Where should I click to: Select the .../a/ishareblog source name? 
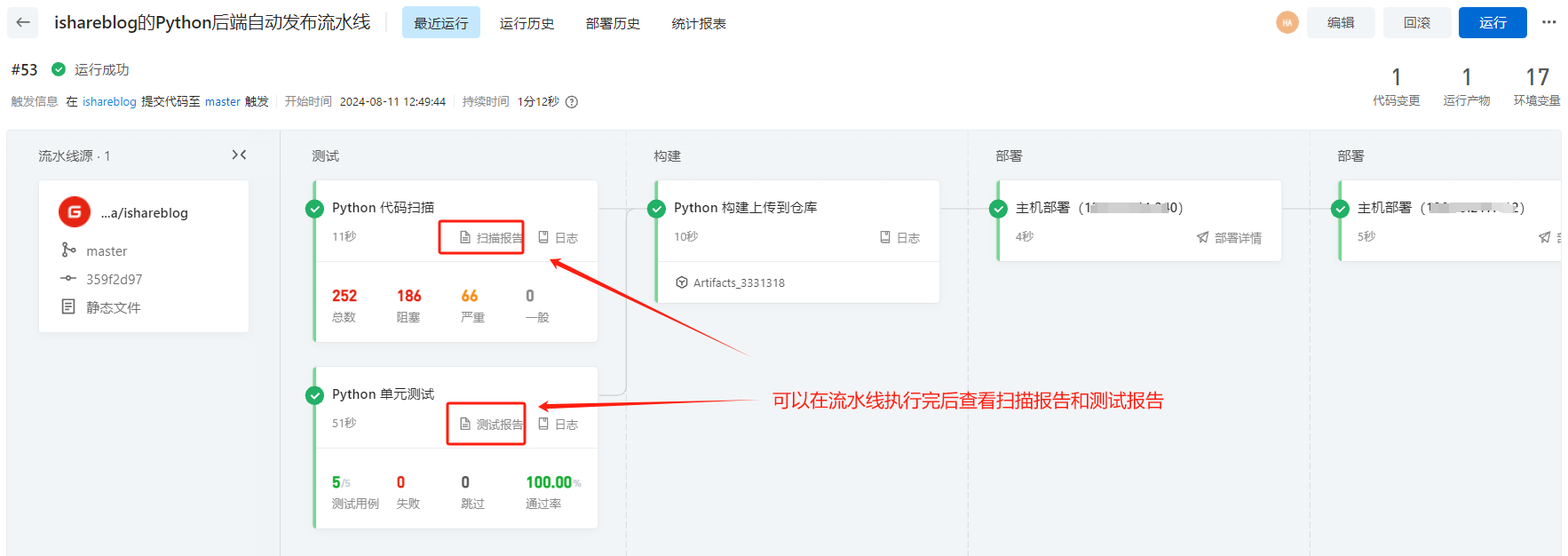[x=145, y=212]
